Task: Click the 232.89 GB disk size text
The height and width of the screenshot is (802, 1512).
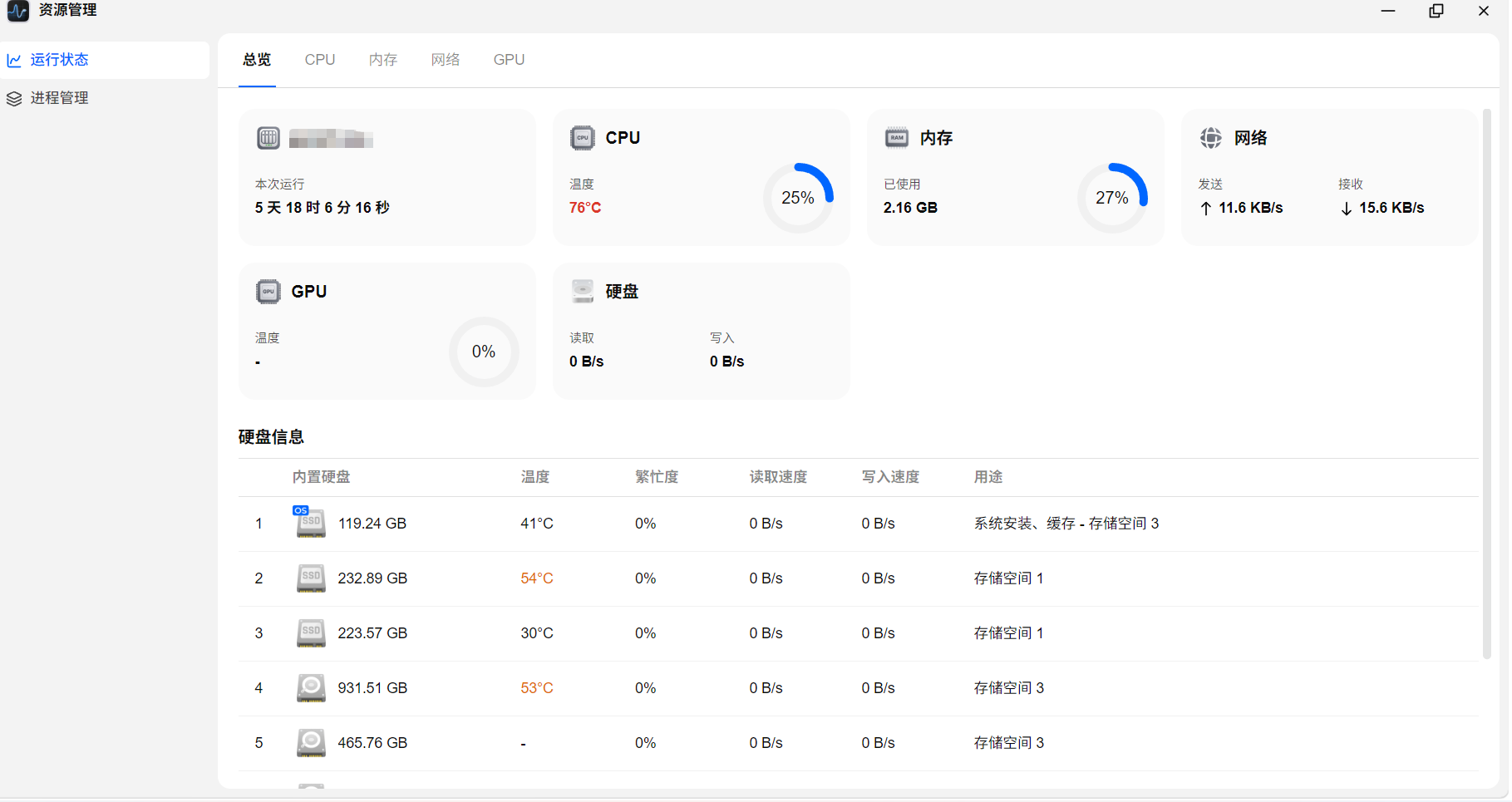Action: [372, 578]
